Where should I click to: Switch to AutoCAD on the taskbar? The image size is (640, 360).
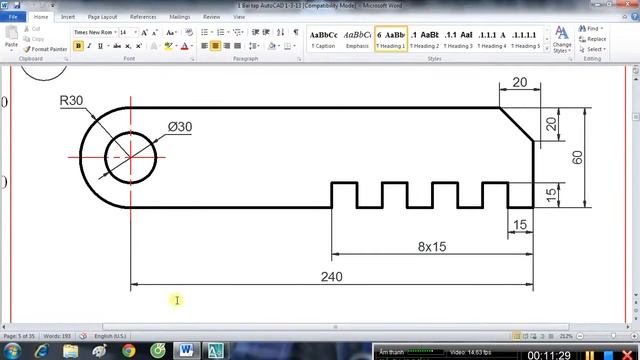tap(215, 351)
